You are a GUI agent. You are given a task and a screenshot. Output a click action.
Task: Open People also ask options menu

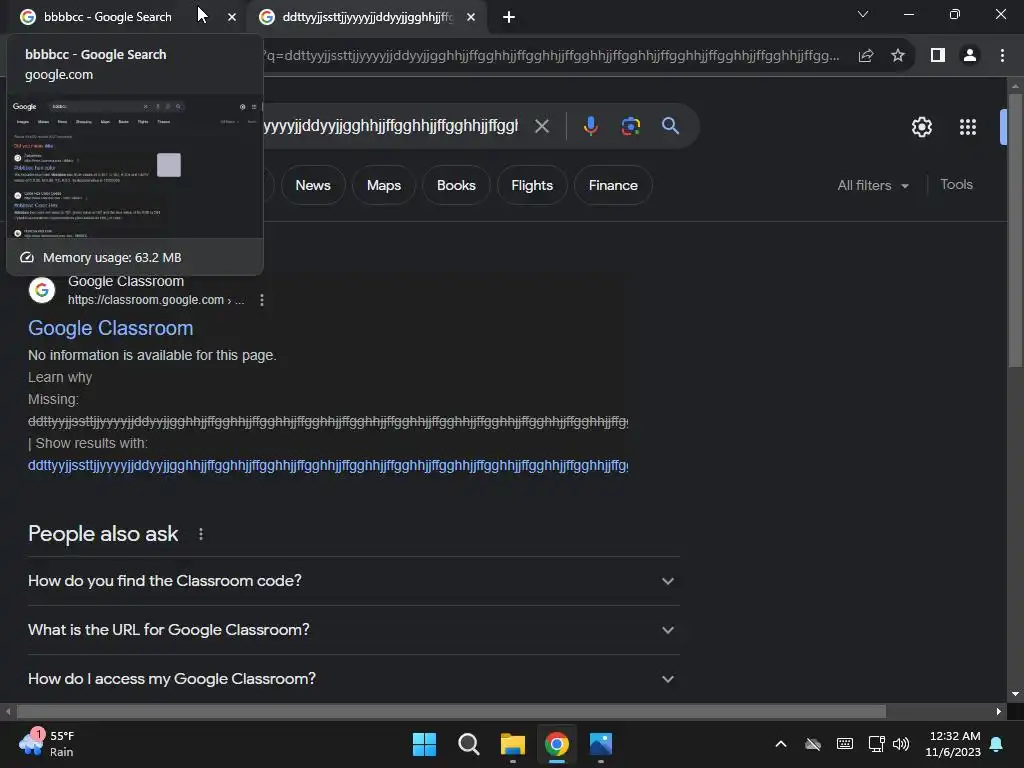coord(200,534)
